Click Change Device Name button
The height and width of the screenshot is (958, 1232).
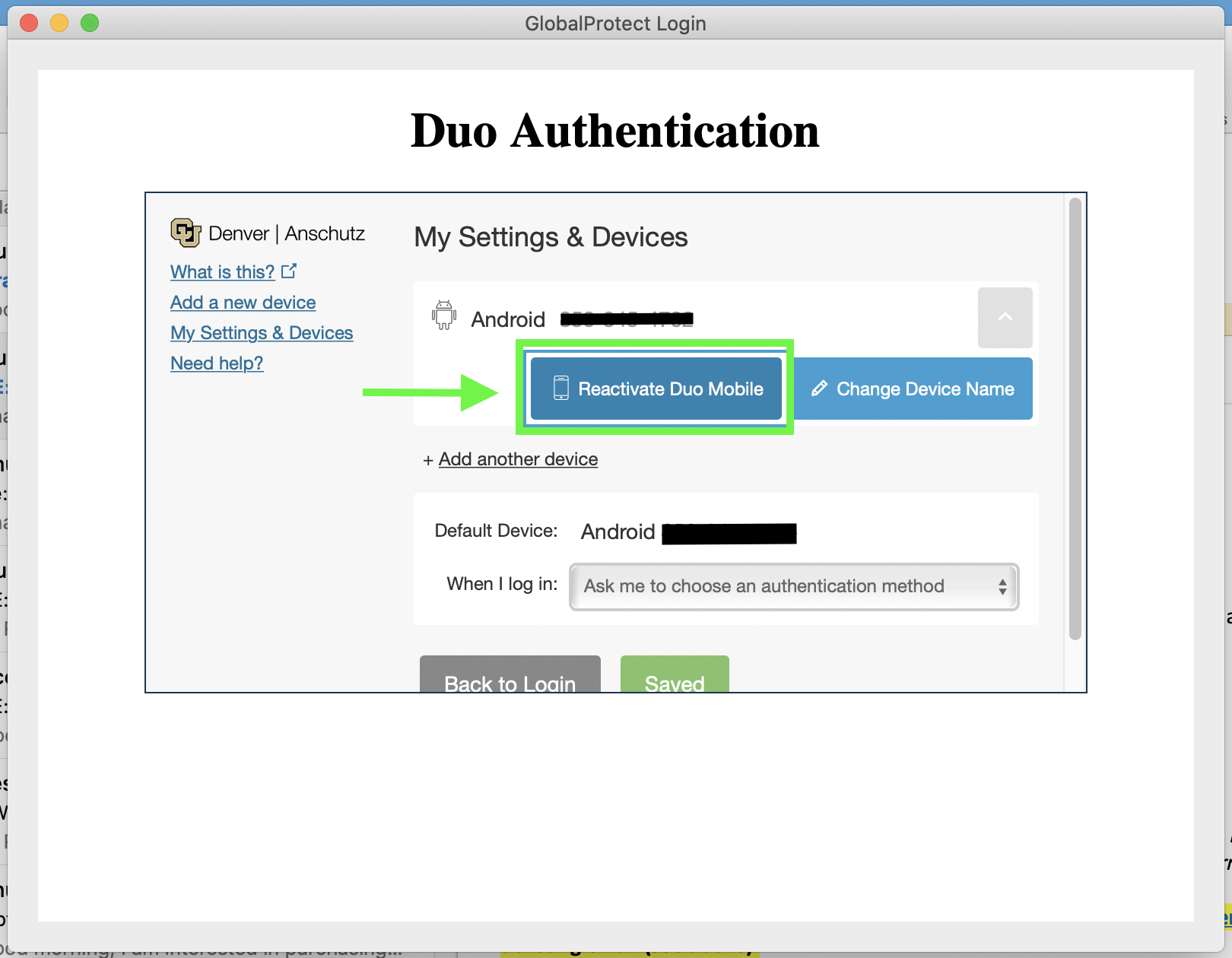click(x=913, y=389)
